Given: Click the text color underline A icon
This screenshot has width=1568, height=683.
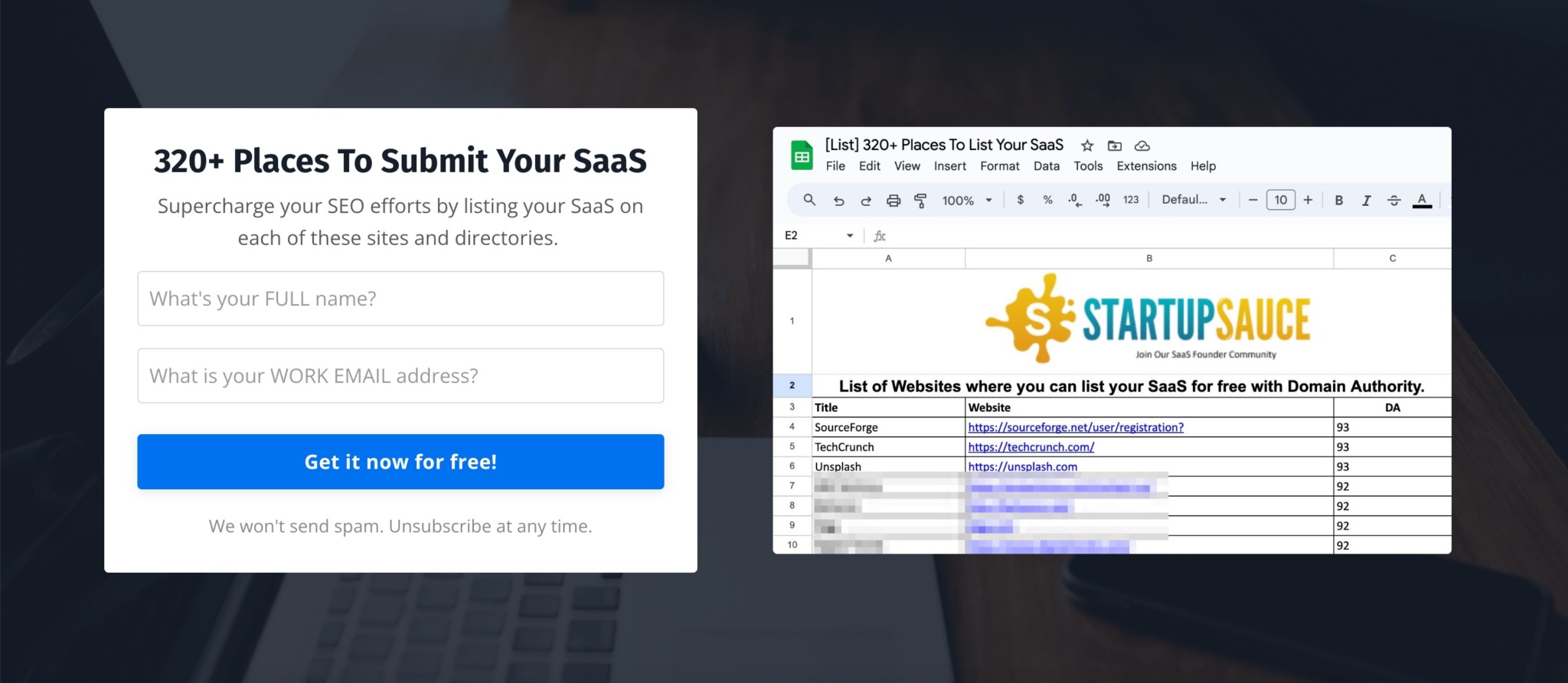Looking at the screenshot, I should [1422, 200].
